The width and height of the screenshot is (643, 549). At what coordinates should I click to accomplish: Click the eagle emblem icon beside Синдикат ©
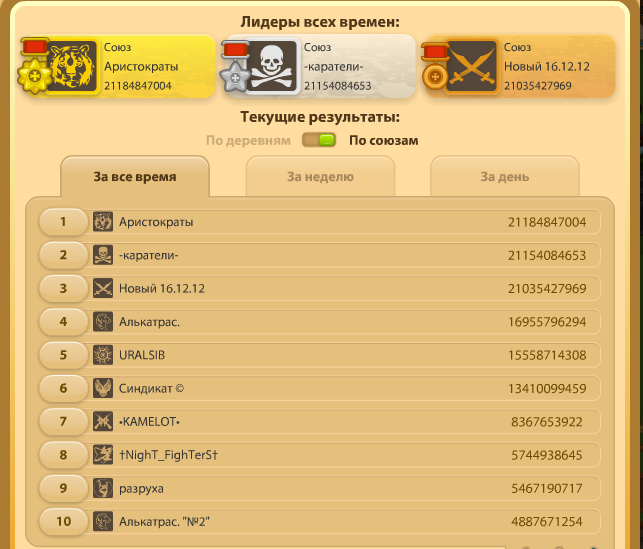(x=103, y=388)
